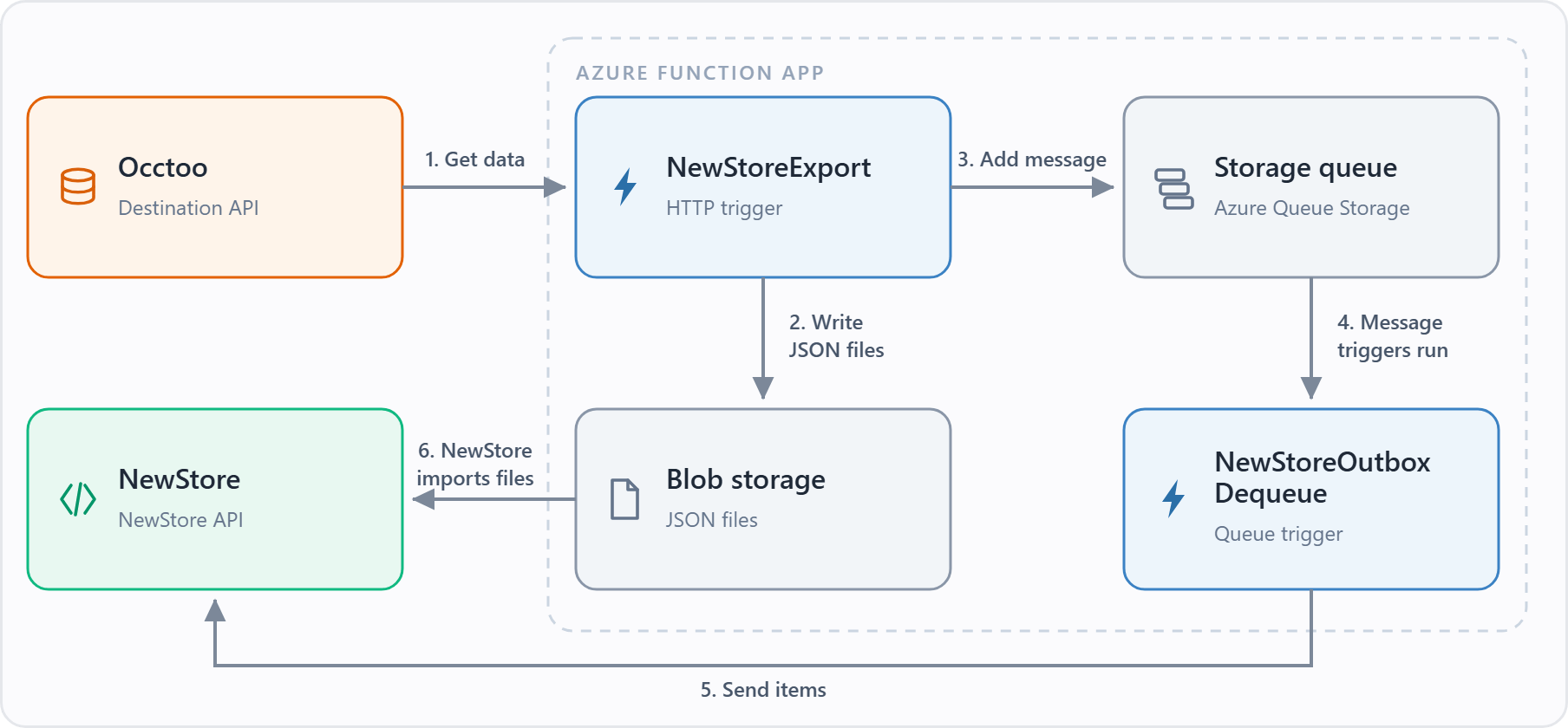Select the NewStore API subtitle
The height and width of the screenshot is (728, 1568).
click(x=180, y=520)
